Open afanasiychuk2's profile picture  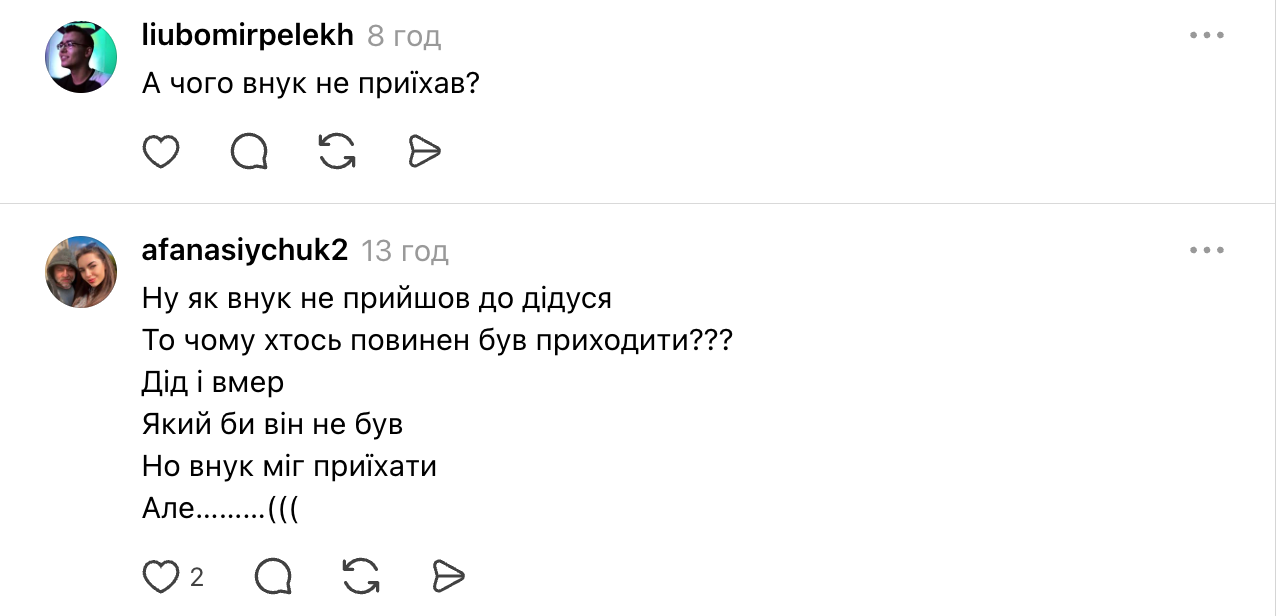point(81,271)
